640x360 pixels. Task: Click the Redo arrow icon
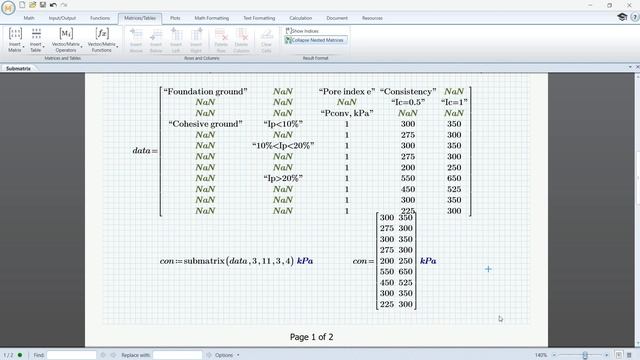click(x=64, y=5)
